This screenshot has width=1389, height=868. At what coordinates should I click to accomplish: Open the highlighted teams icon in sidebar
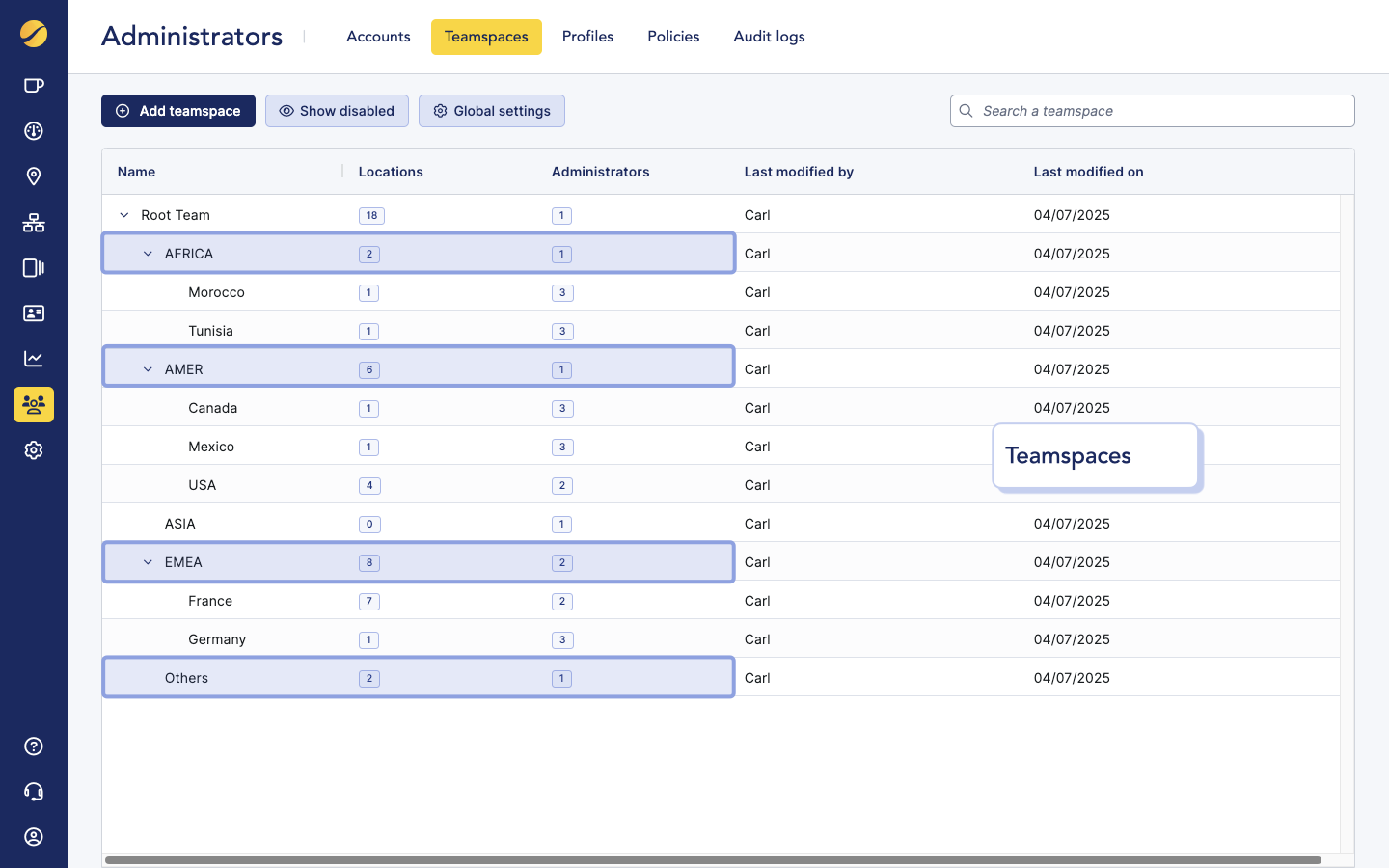(34, 404)
